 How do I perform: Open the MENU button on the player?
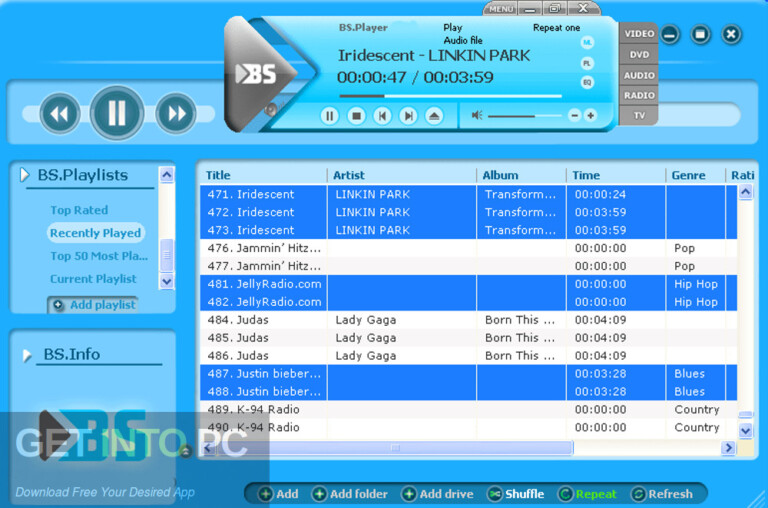[501, 9]
